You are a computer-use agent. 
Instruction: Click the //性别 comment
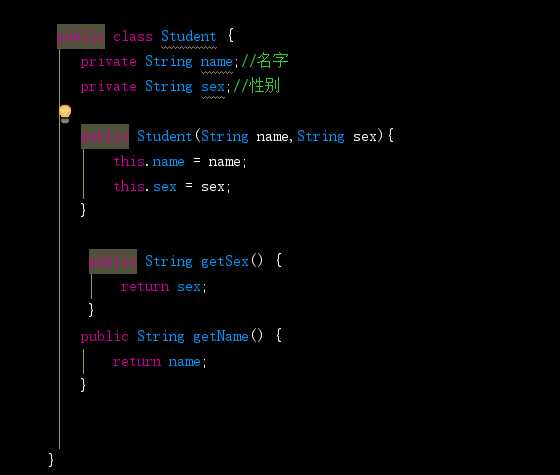coord(257,86)
